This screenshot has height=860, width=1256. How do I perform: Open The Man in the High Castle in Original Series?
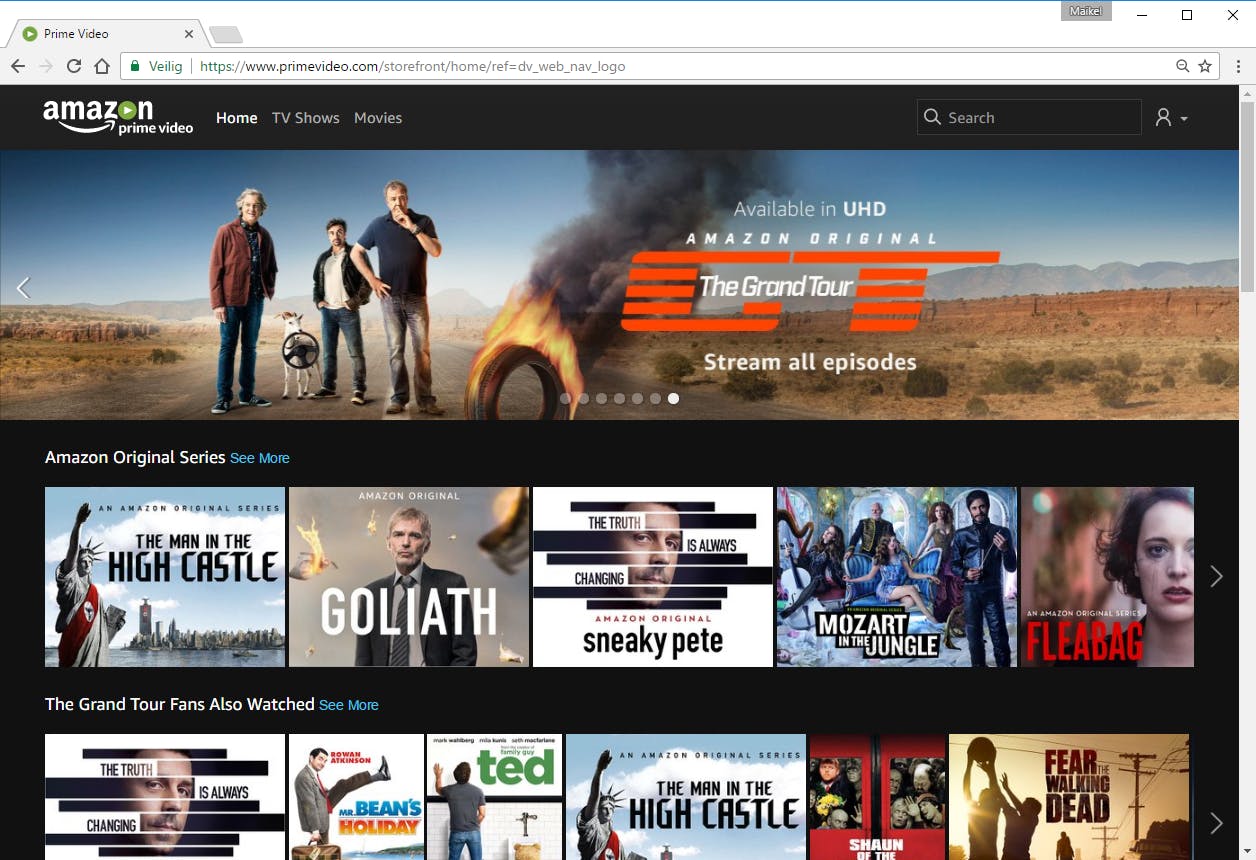(x=165, y=577)
